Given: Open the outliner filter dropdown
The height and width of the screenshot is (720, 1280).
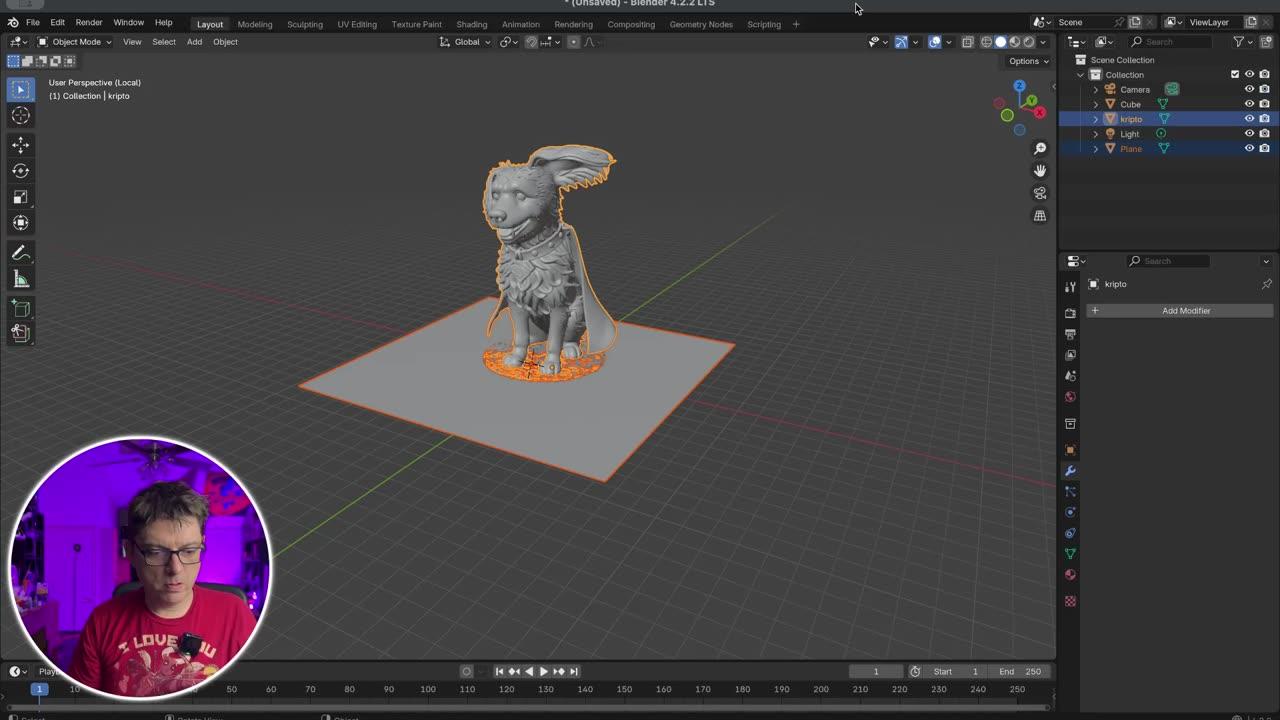Looking at the screenshot, I should pyautogui.click(x=1242, y=42).
